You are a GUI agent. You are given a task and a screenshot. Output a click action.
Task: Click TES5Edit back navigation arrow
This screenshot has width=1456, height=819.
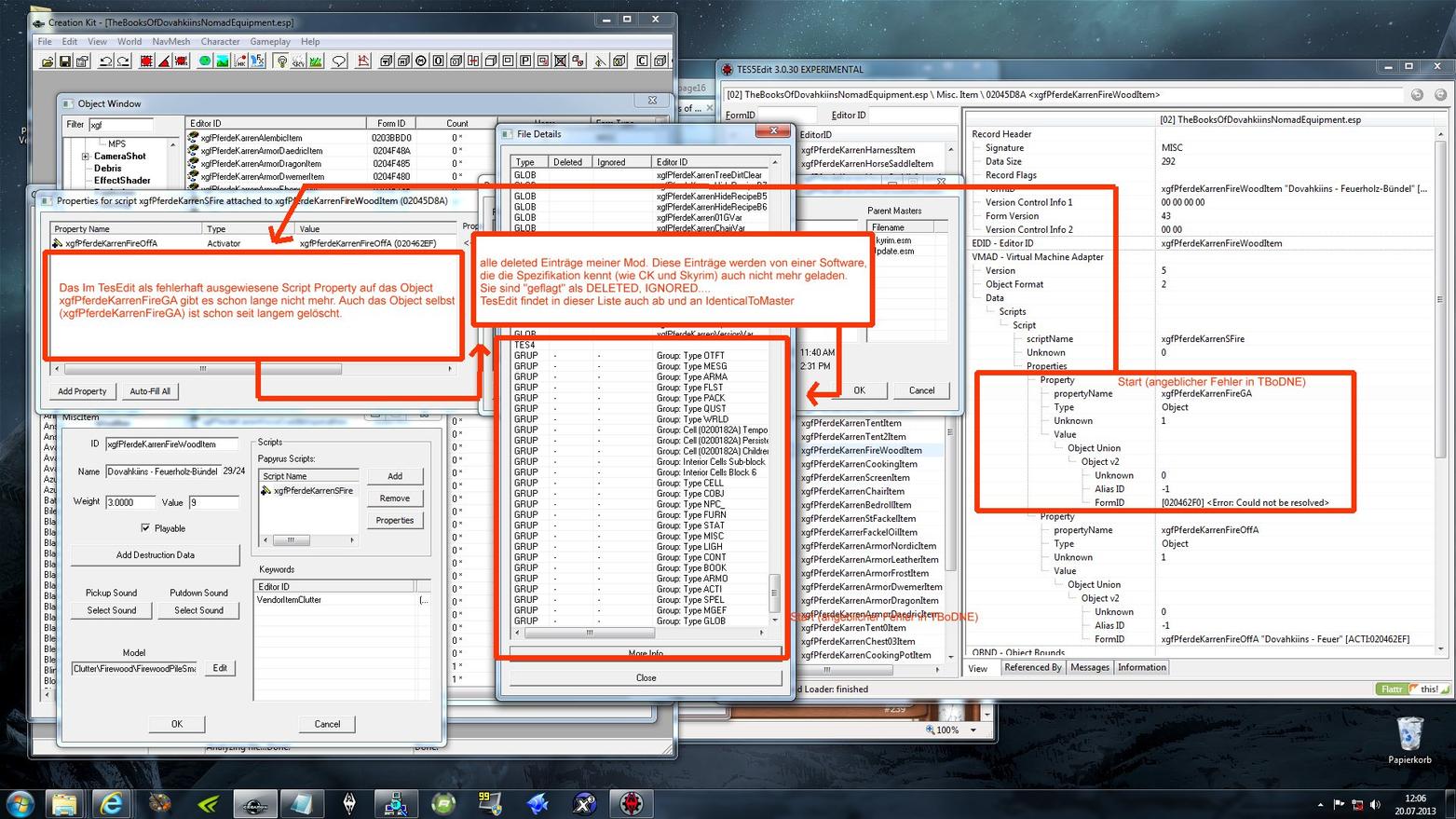tap(1417, 94)
